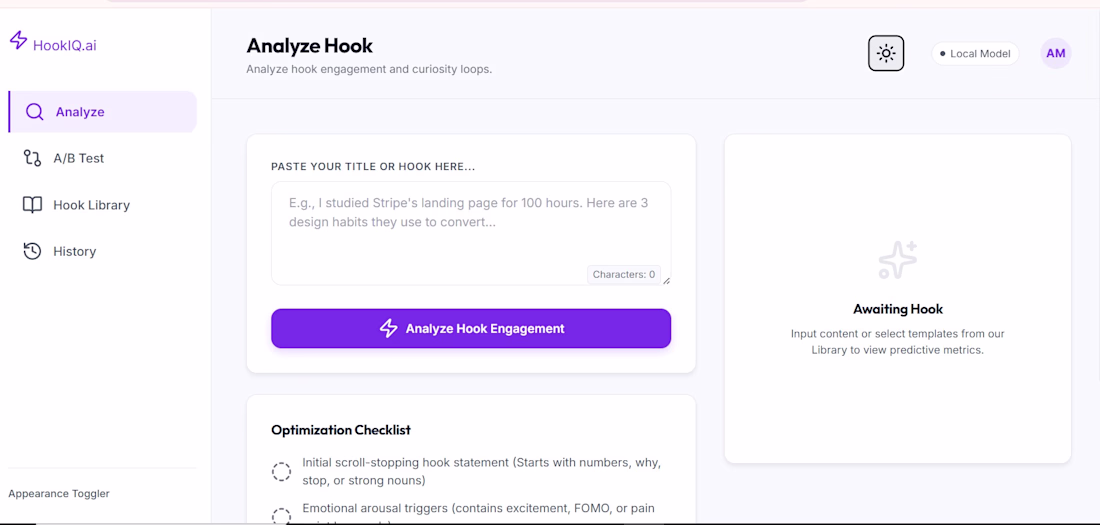1100x525 pixels.
Task: Click the Appearance Toggler label
Action: [x=59, y=493]
